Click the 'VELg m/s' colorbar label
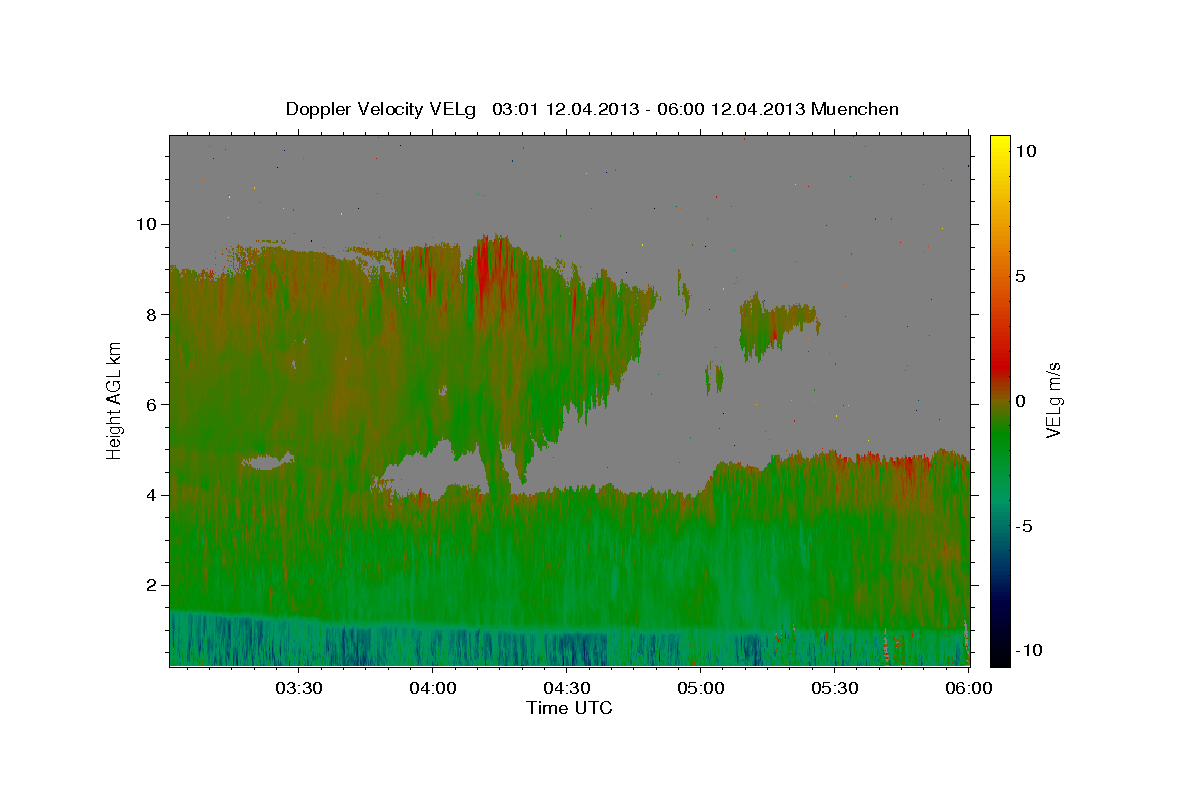 tap(1054, 400)
